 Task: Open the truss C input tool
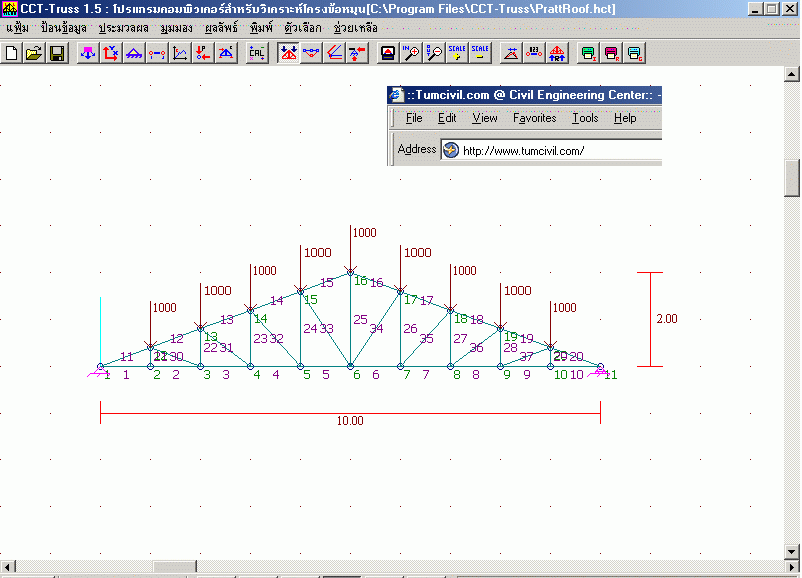[226, 53]
